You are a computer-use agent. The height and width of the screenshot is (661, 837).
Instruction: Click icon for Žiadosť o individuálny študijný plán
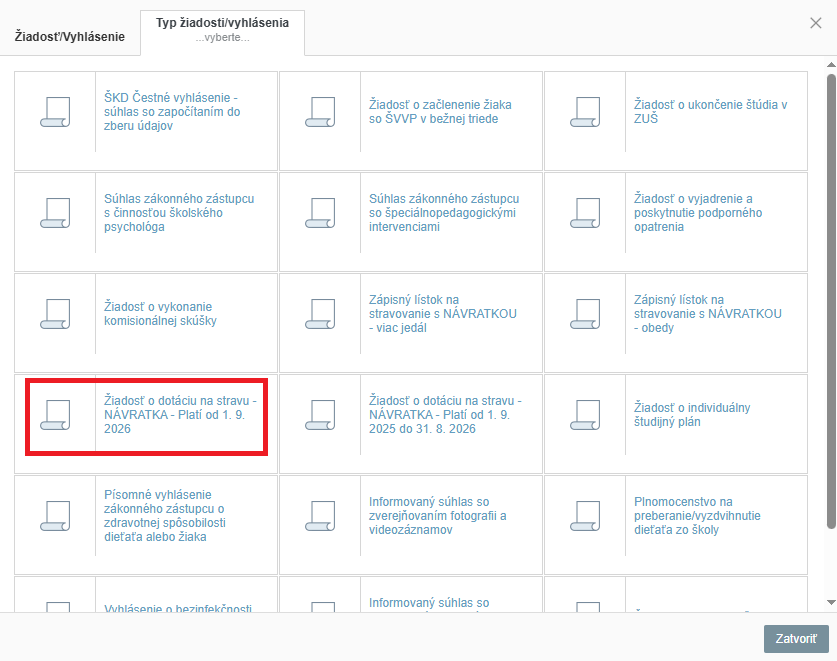585,415
